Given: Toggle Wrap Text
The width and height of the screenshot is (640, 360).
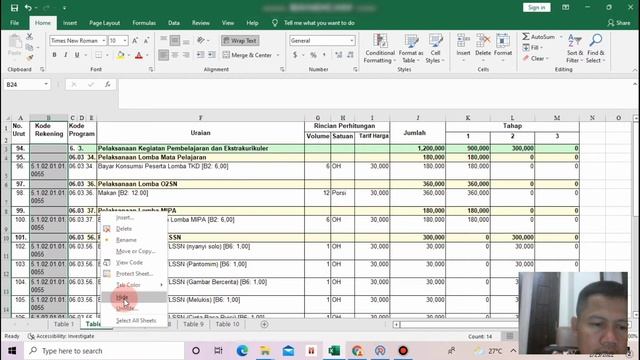Looking at the screenshot, I should 240,40.
